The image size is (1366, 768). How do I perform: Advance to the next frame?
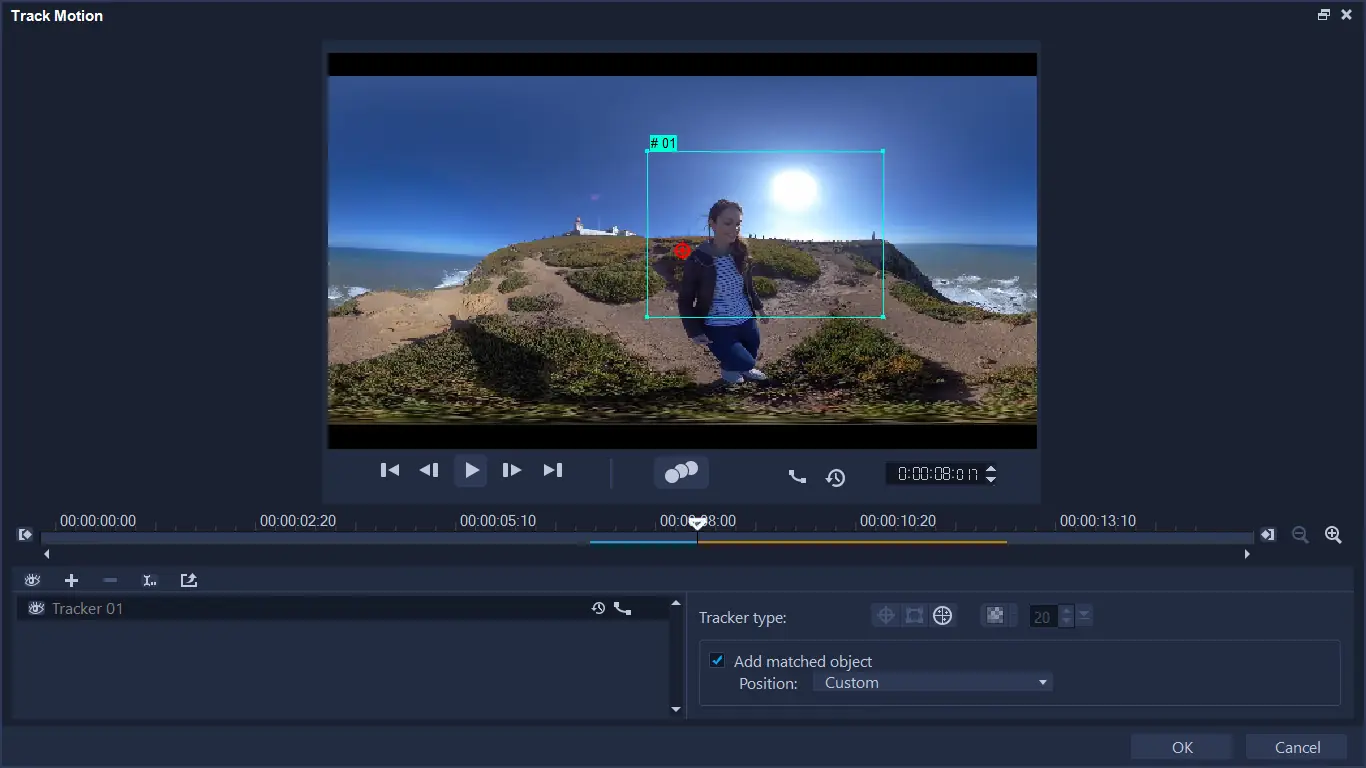(511, 470)
